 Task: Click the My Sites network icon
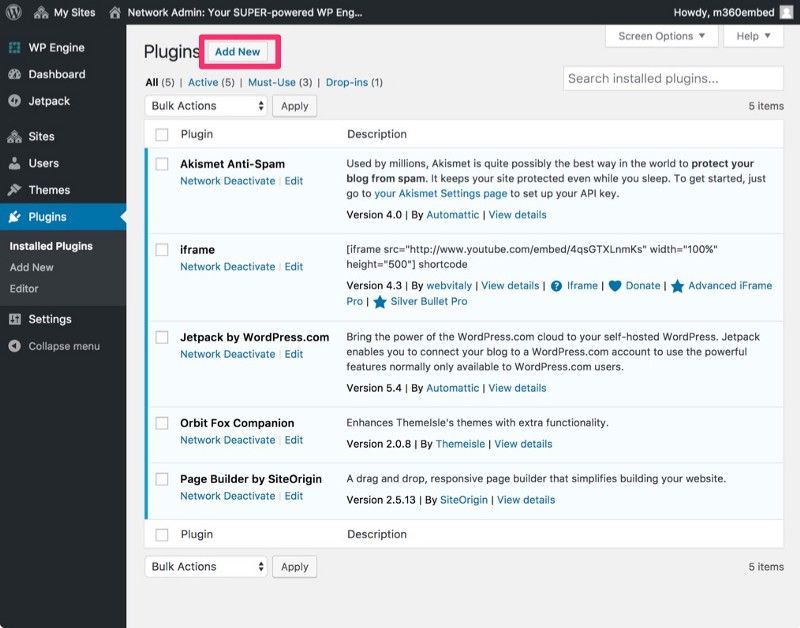(41, 12)
